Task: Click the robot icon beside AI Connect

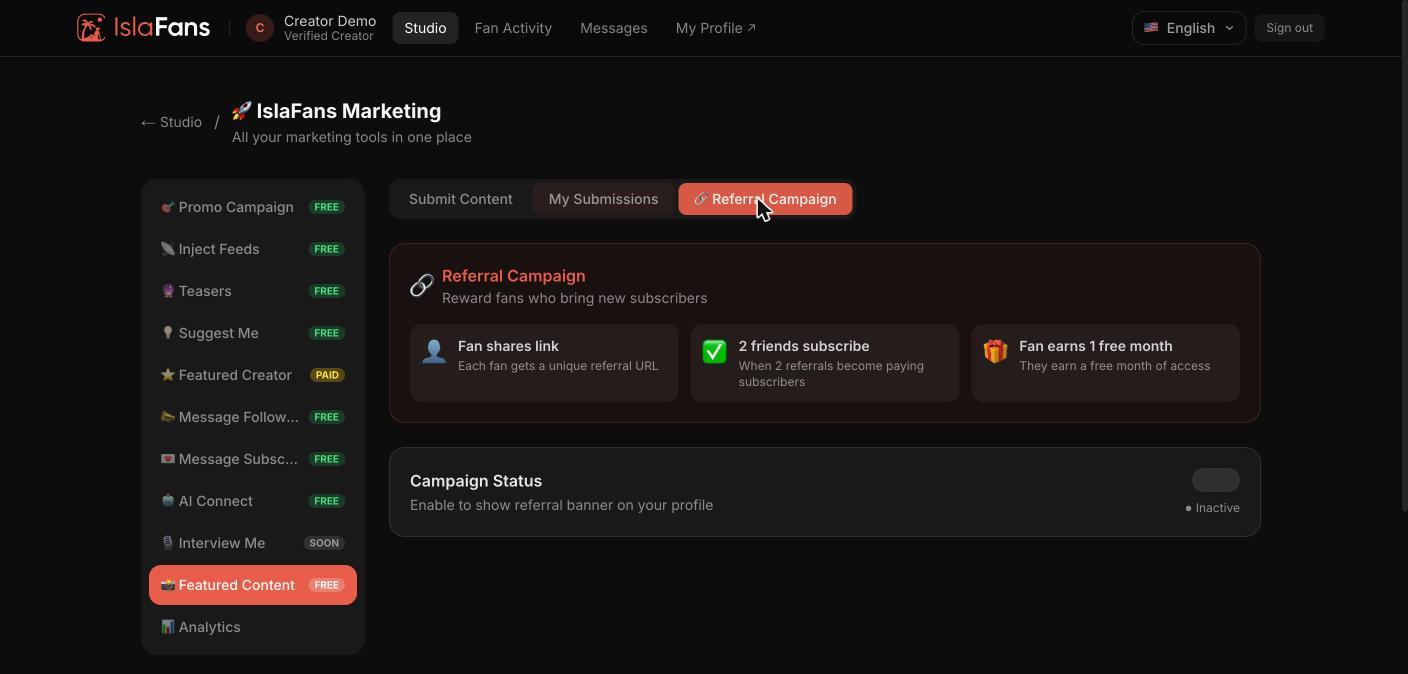Action: (x=167, y=501)
